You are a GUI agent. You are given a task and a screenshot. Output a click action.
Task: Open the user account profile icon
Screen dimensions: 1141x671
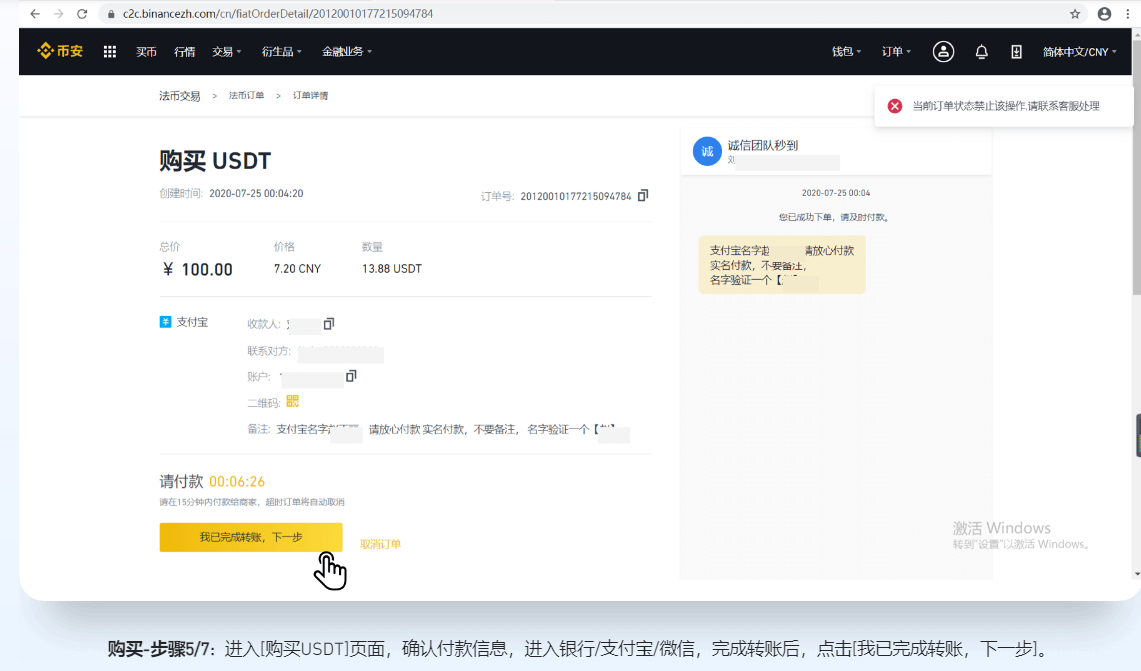pyautogui.click(x=943, y=52)
